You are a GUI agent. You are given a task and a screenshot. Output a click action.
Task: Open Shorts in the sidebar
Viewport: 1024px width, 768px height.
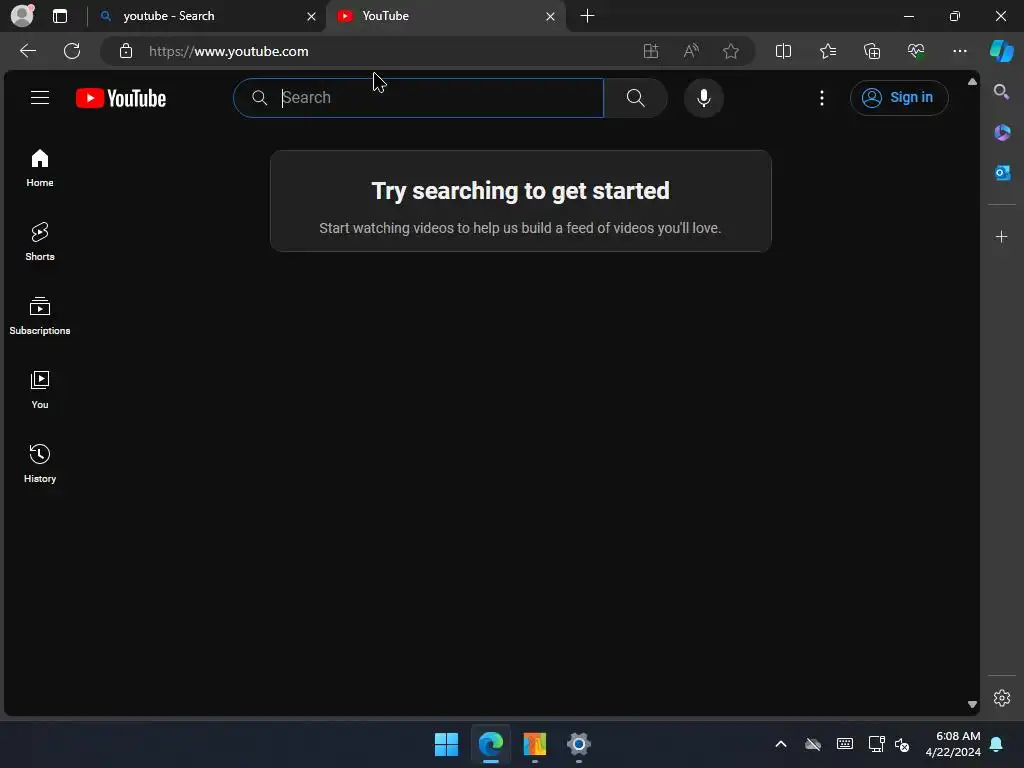40,242
